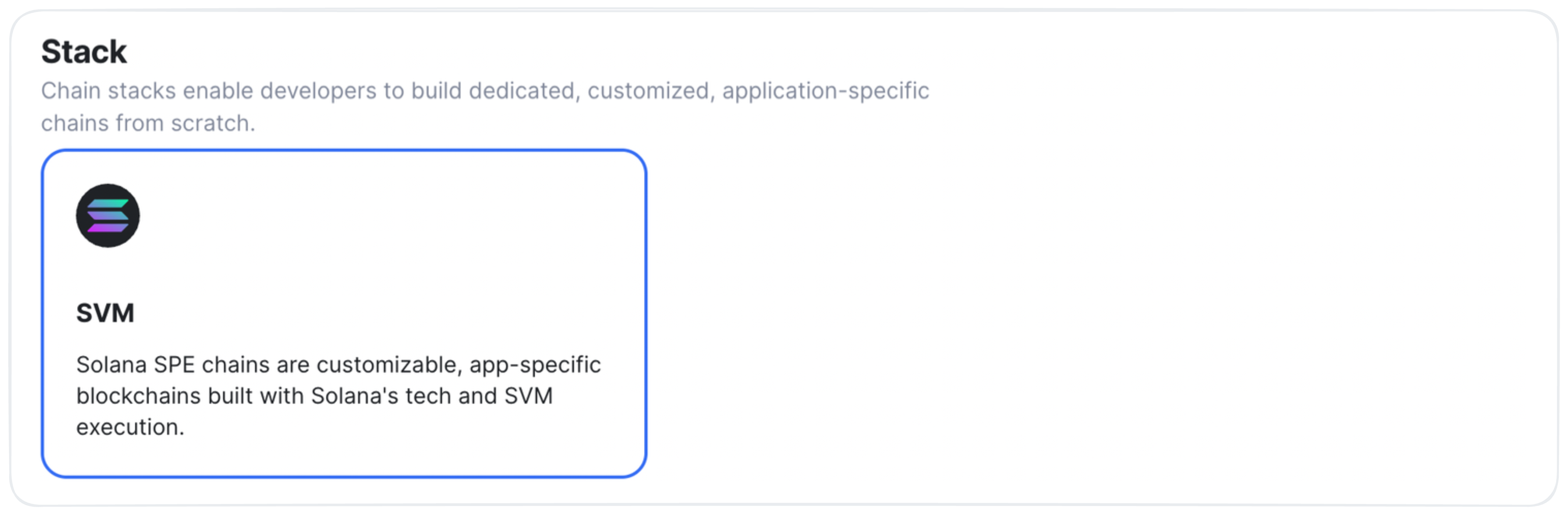
Task: Click the teal stripe of the Solana logo
Action: click(108, 203)
